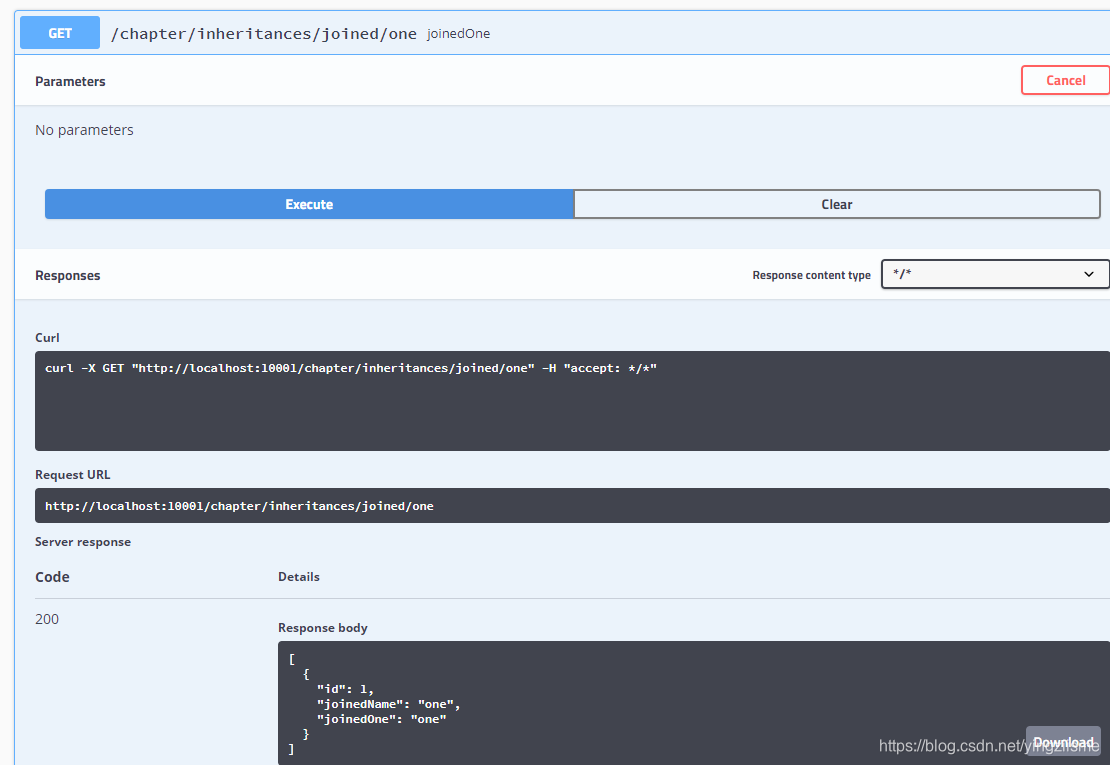Image resolution: width=1110 pixels, height=765 pixels.
Task: Select the curl command text
Action: [x=351, y=368]
